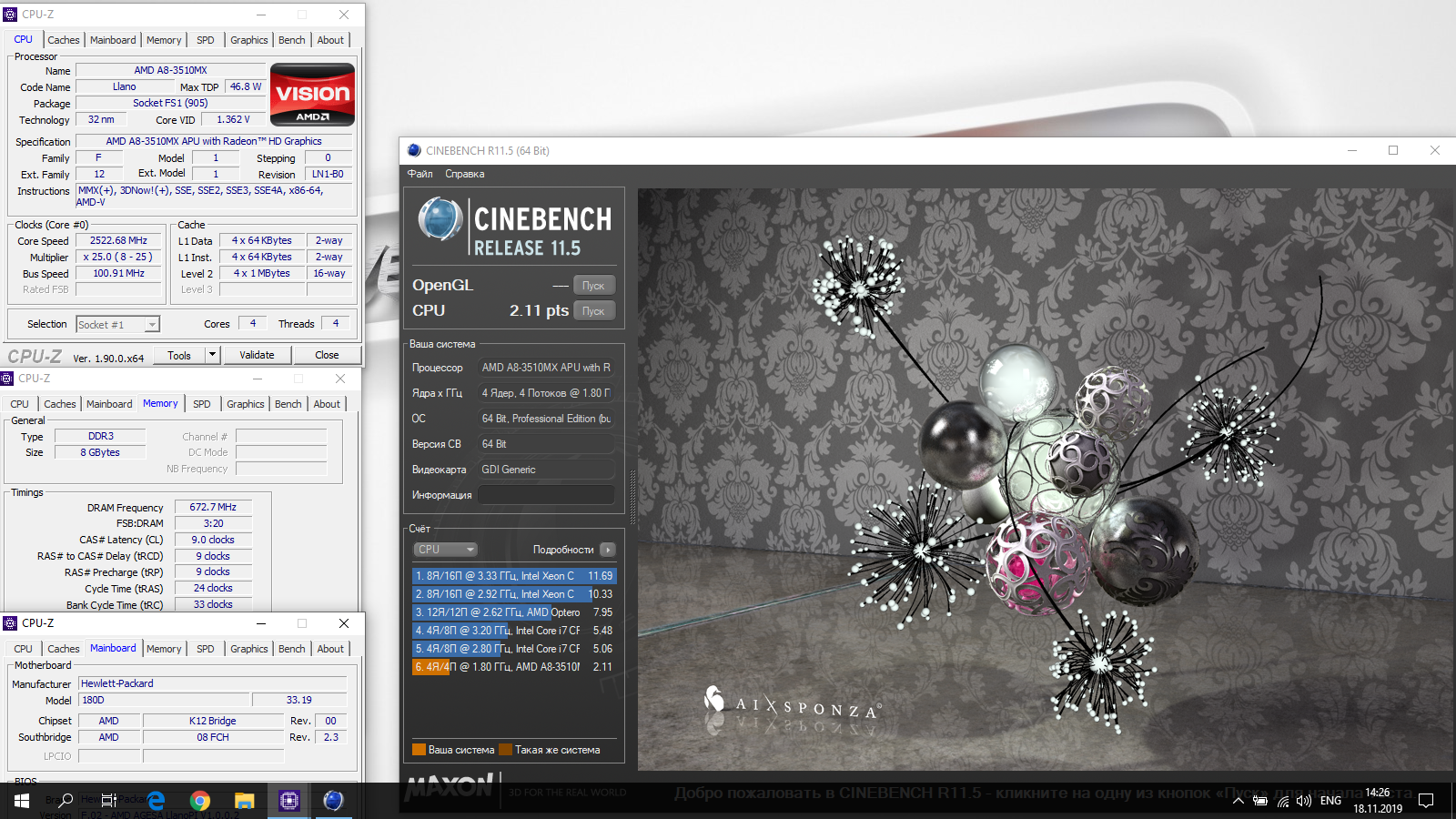Click Подробности details arrow button

608,550
